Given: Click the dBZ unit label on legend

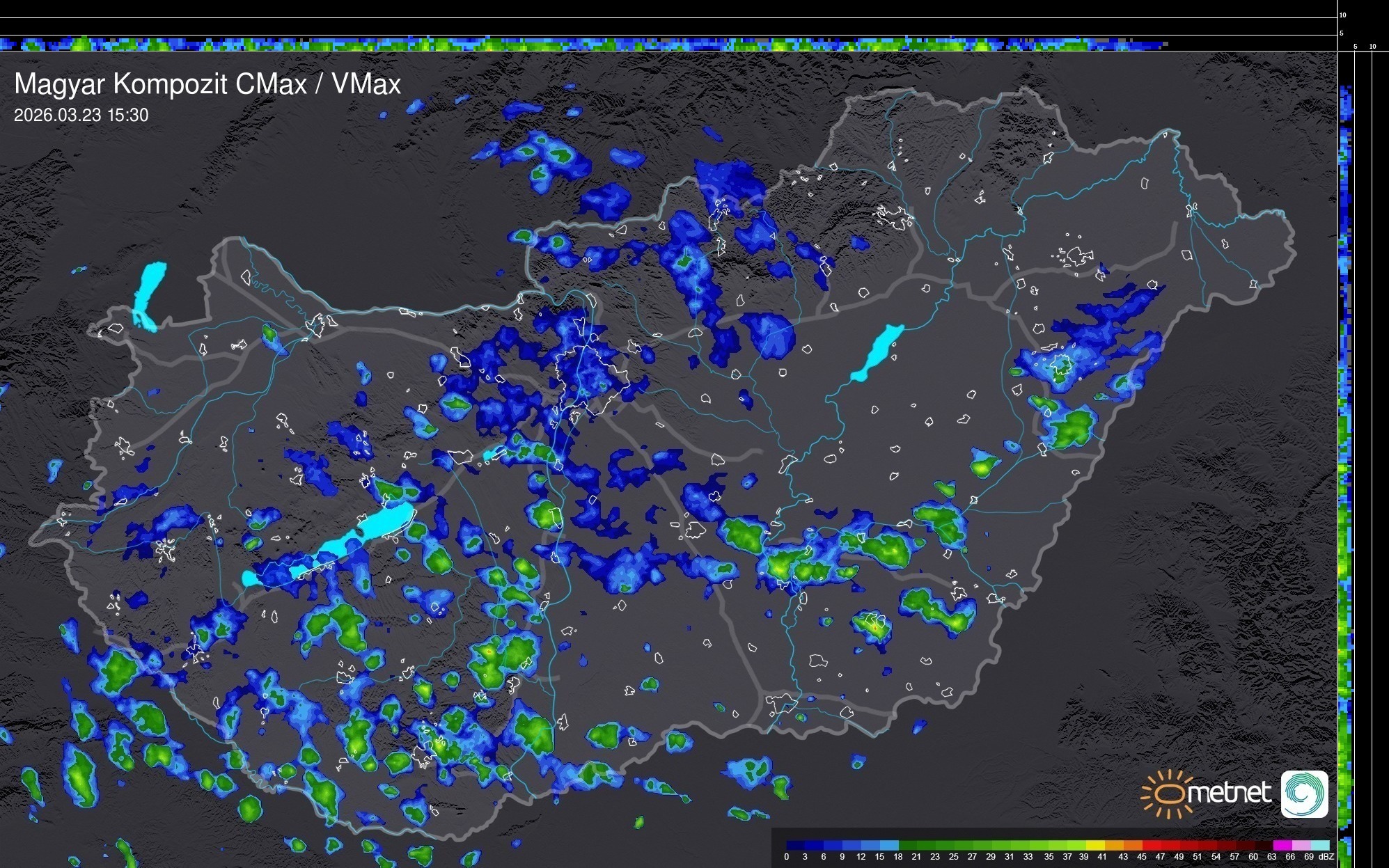Looking at the screenshot, I should pos(1326,857).
